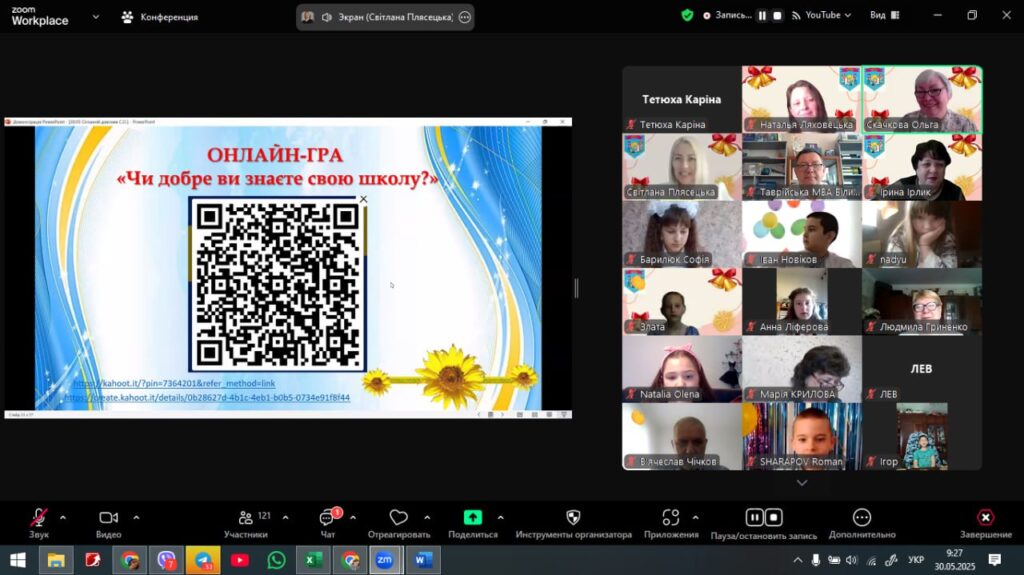The image size is (1024, 575).
Task: Click the Запись recording indicator
Action: pyautogui.click(x=727, y=15)
